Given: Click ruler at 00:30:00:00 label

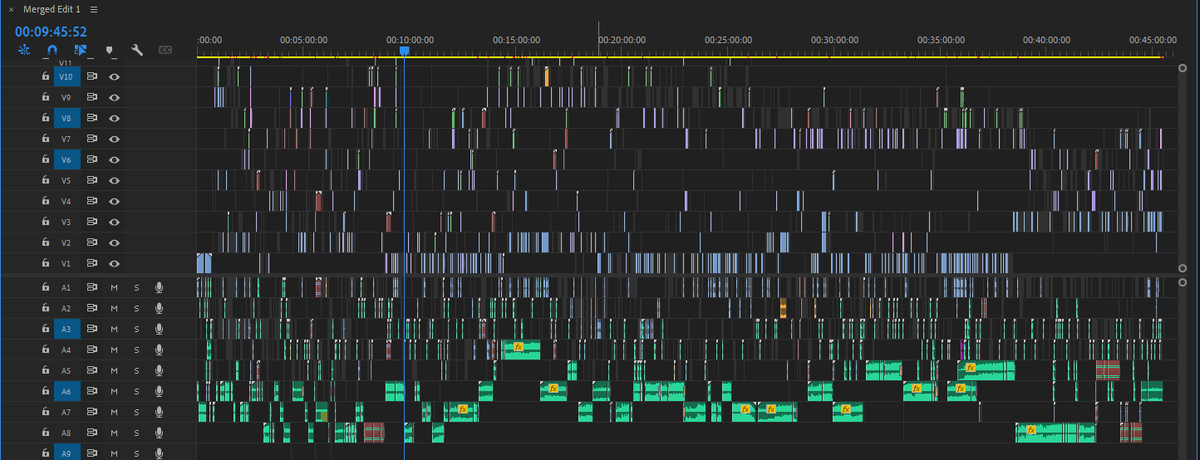Looking at the screenshot, I should [x=836, y=39].
